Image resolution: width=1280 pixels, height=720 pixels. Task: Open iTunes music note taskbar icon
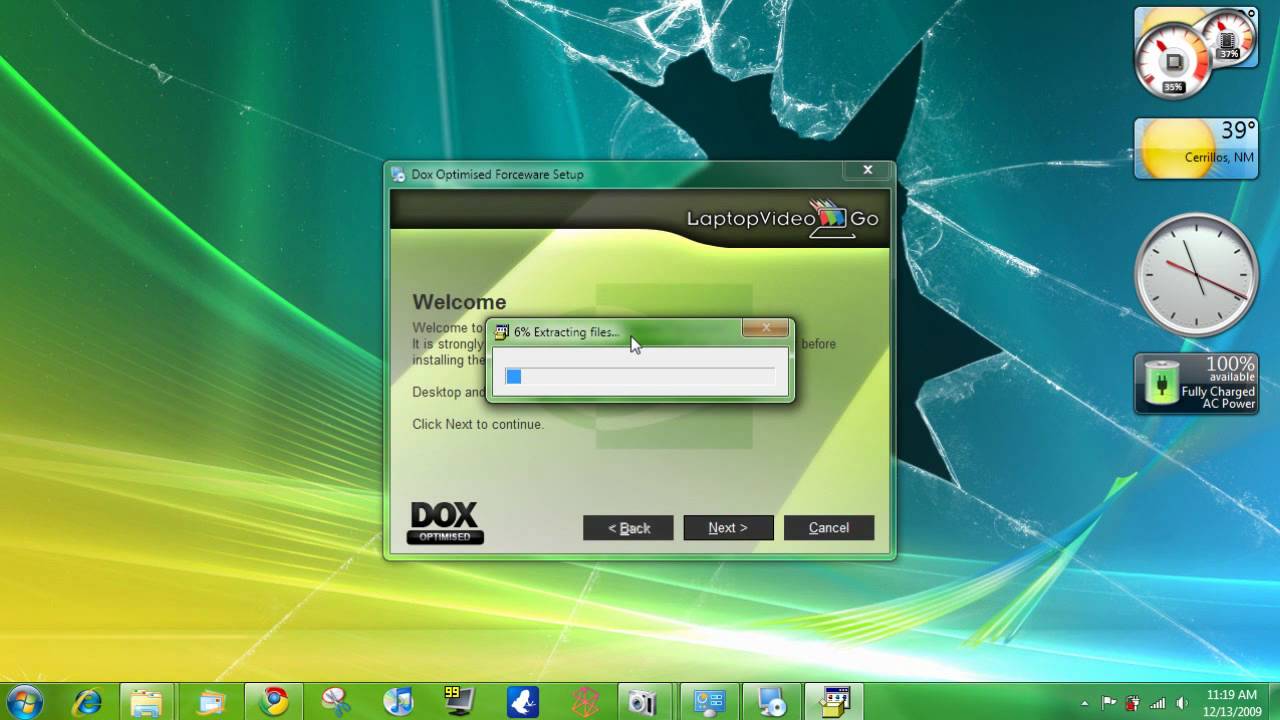[x=398, y=702]
